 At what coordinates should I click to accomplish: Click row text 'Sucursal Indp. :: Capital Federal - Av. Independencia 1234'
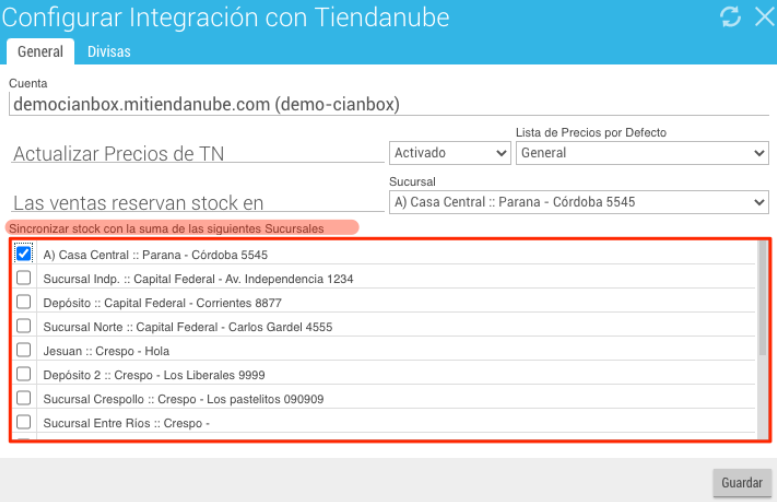(x=198, y=279)
